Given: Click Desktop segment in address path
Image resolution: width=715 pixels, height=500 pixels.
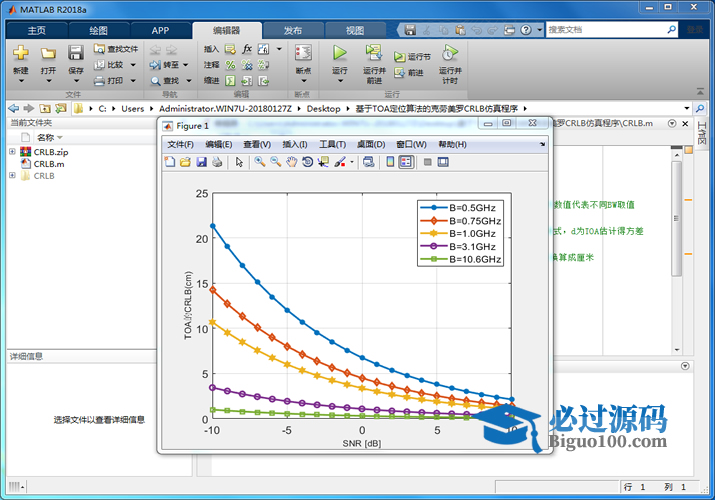Looking at the screenshot, I should point(323,108).
